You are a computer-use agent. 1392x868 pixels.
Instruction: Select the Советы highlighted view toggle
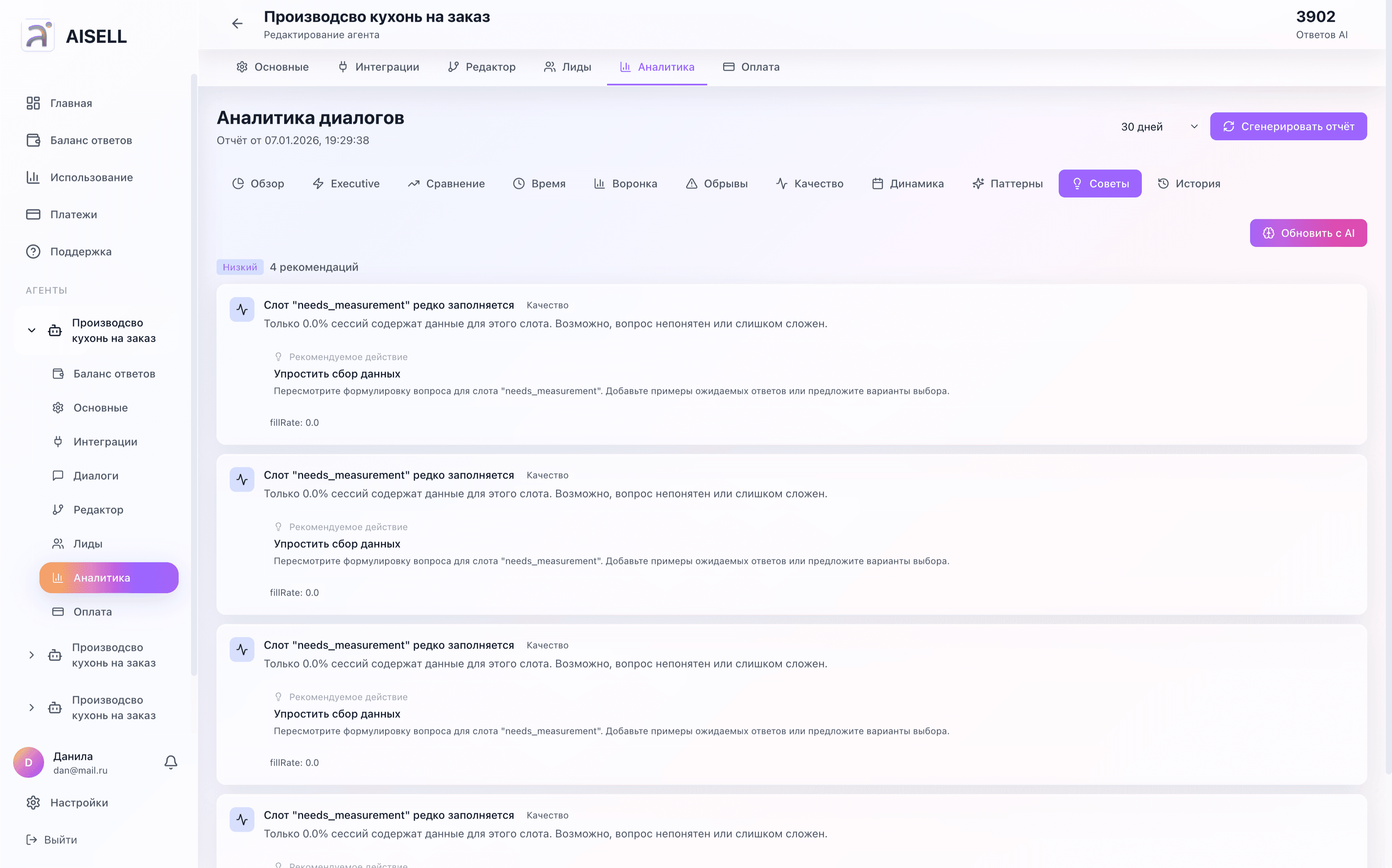pos(1100,183)
